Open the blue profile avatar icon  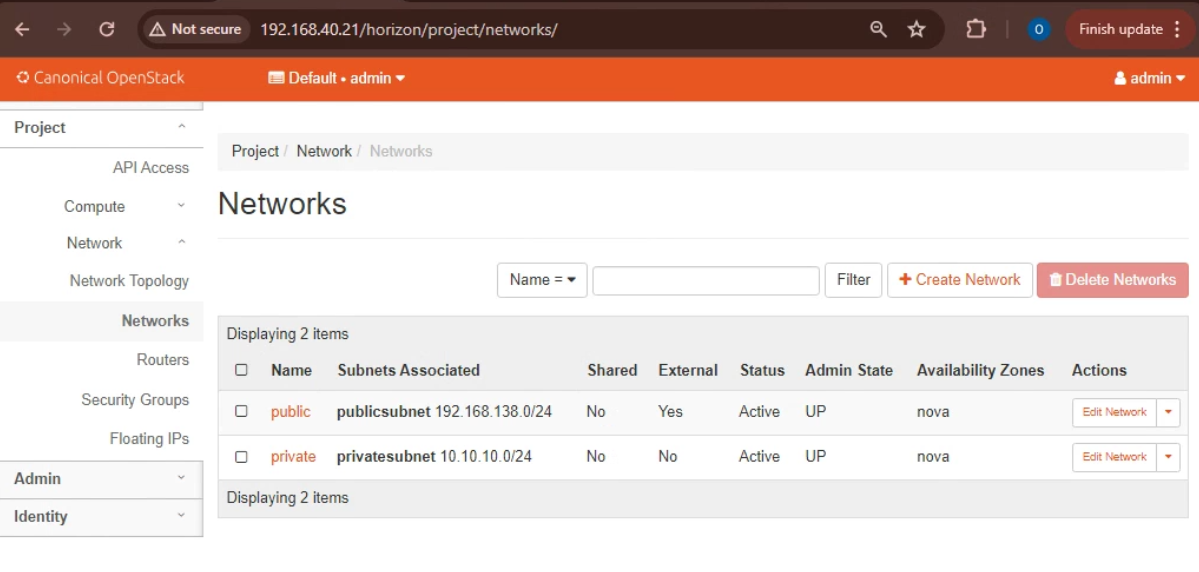pos(1038,30)
